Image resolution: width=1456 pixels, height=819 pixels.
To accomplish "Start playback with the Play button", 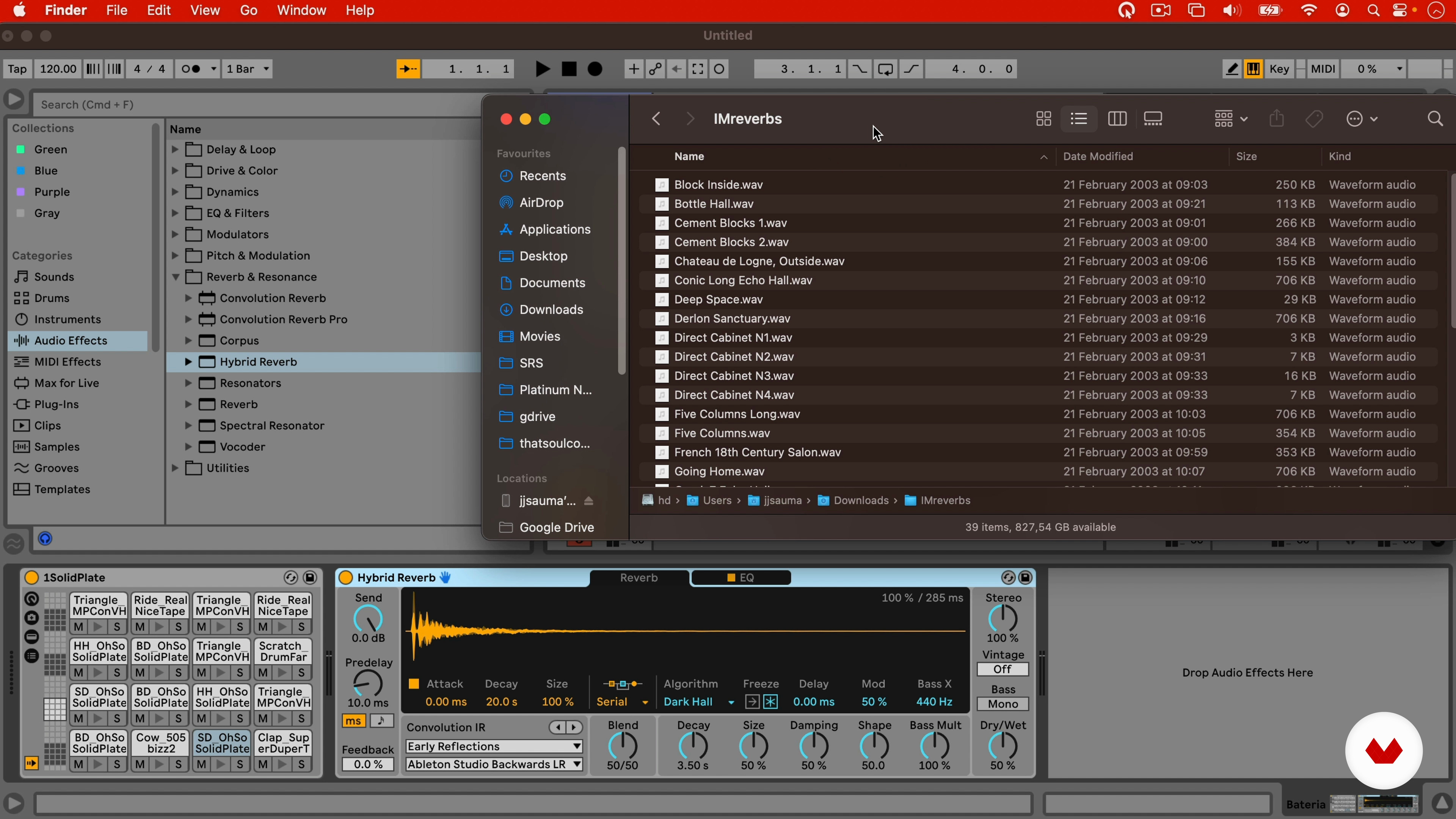I will click(542, 69).
